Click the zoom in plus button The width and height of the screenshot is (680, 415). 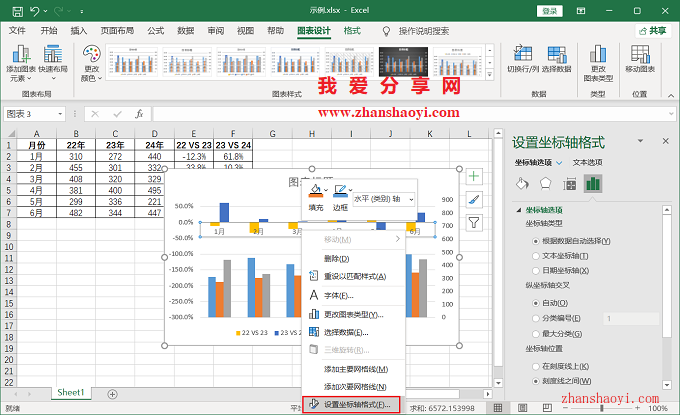tap(637, 408)
